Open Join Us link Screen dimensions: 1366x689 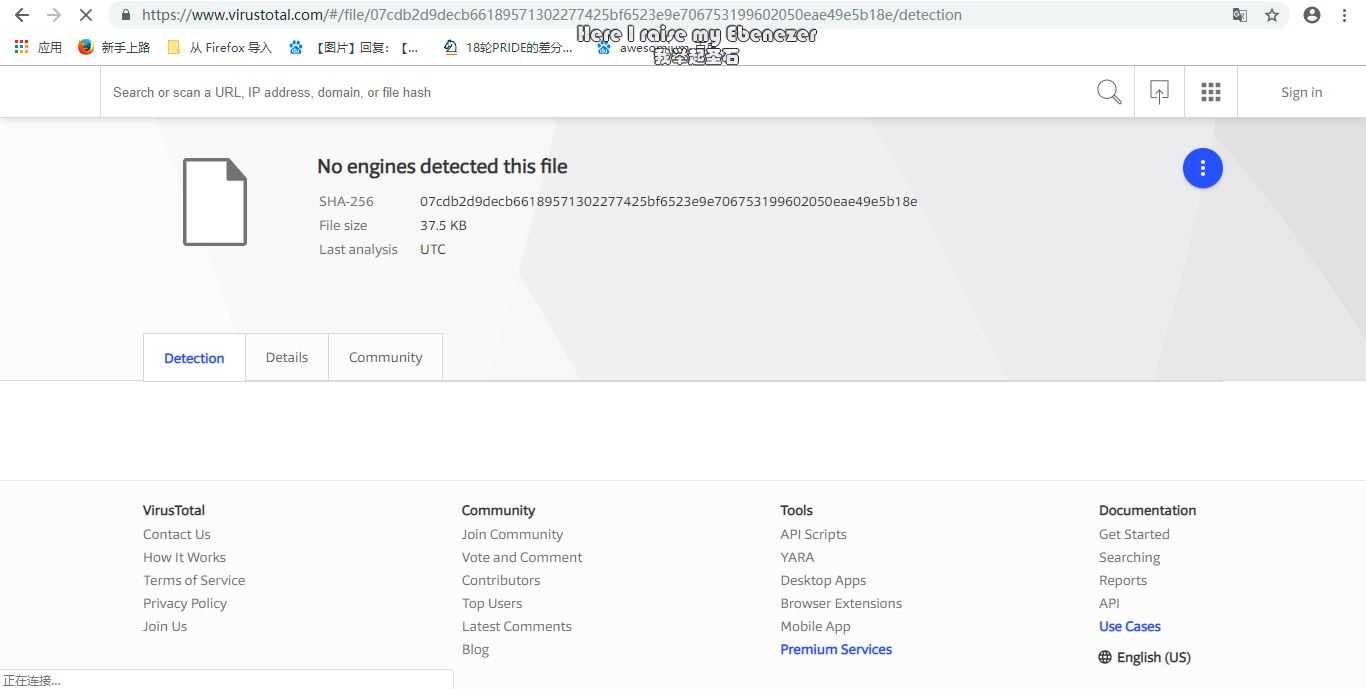coord(165,626)
